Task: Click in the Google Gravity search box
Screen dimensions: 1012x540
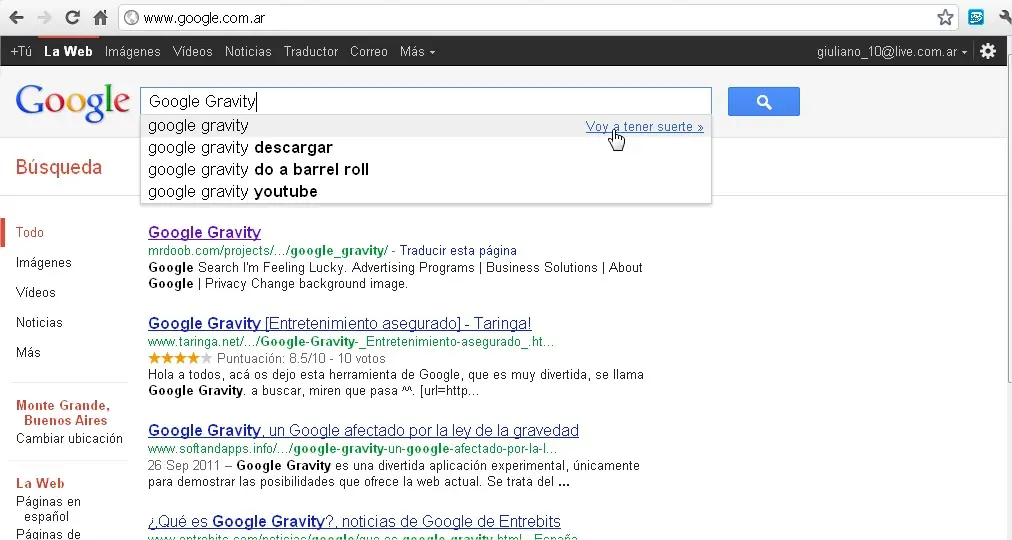Action: point(426,101)
